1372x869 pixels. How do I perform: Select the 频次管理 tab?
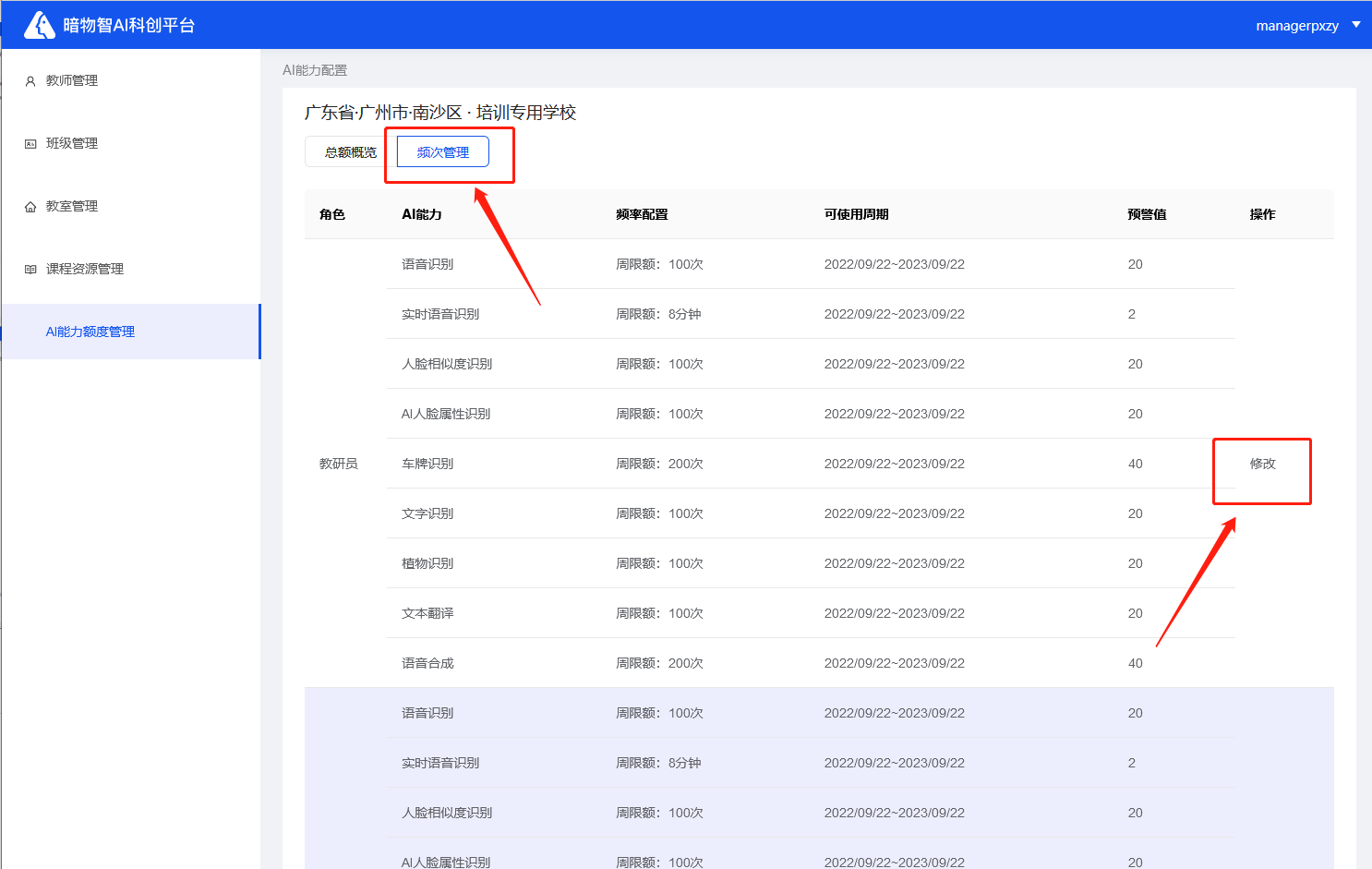pos(443,152)
